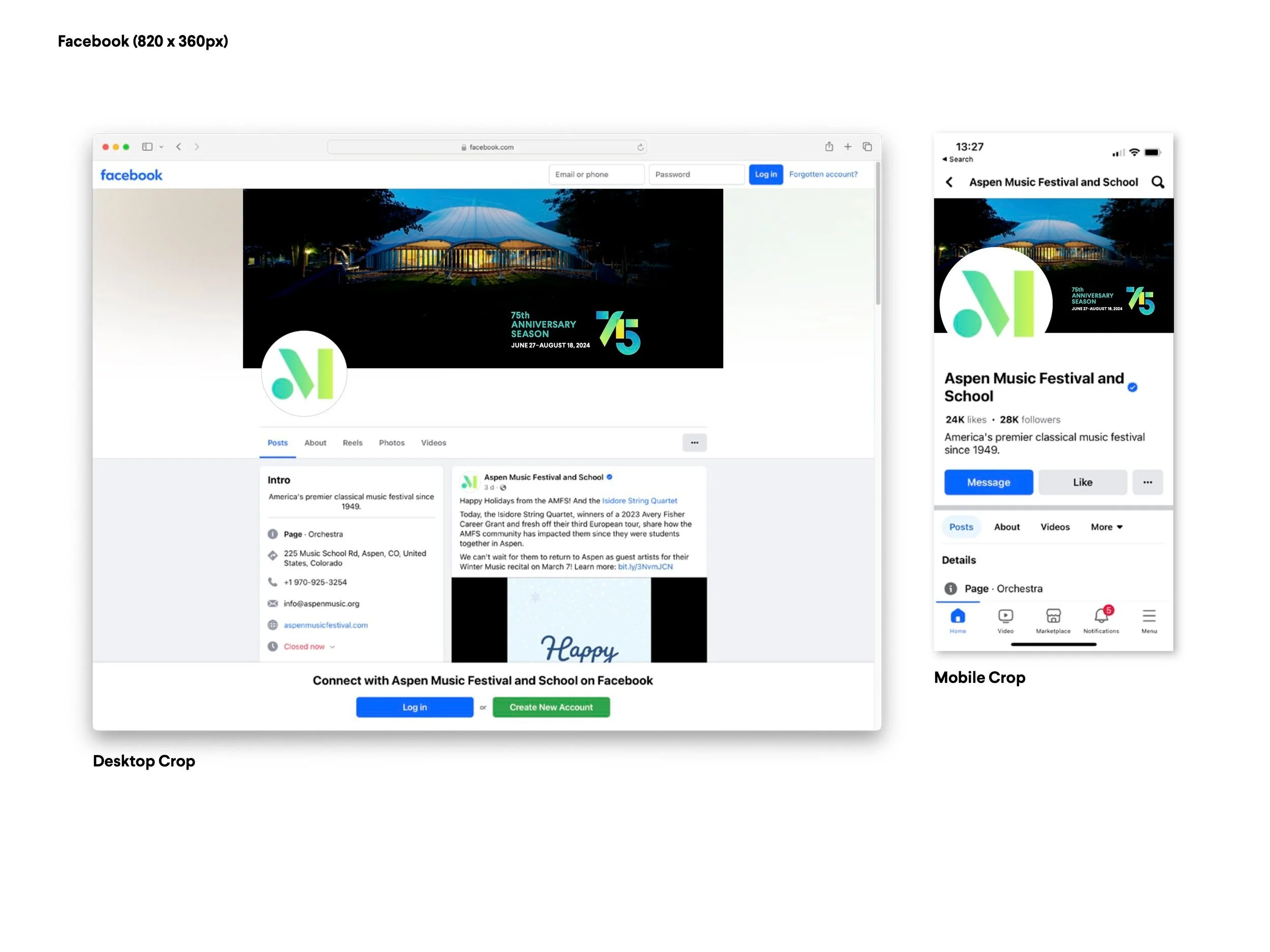Select the Photos tab

coord(392,442)
